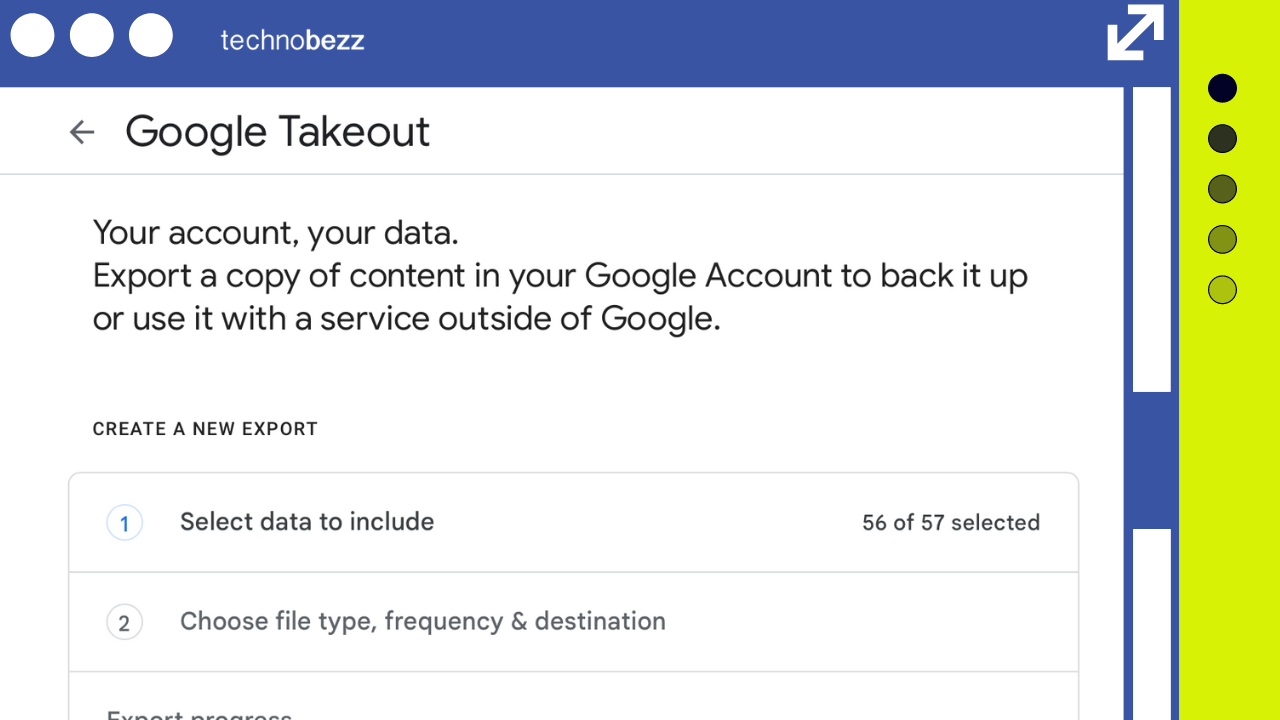Click the technobezz logo text
The image size is (1280, 720).
click(x=292, y=40)
